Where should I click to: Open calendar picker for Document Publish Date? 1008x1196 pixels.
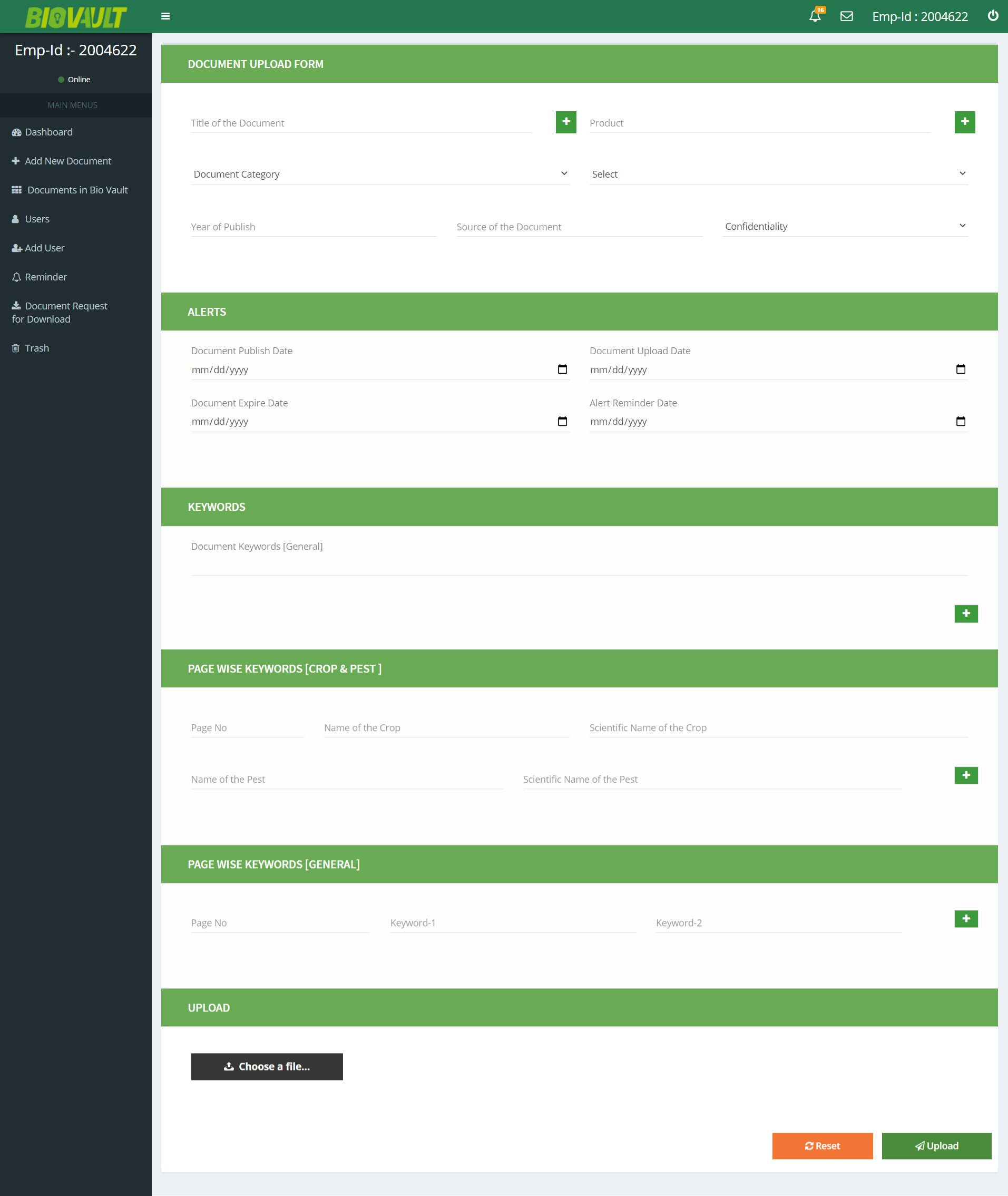[562, 370]
